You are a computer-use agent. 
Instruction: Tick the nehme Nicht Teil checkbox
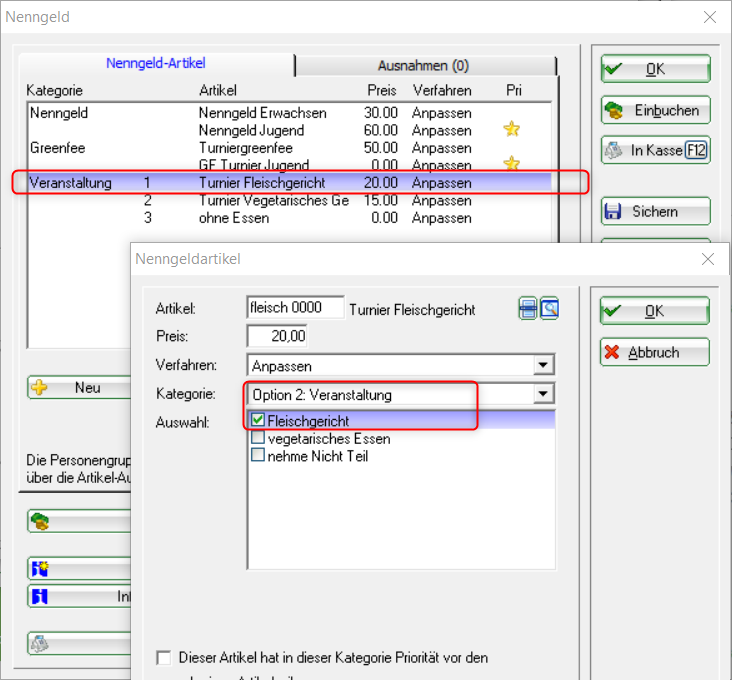258,455
